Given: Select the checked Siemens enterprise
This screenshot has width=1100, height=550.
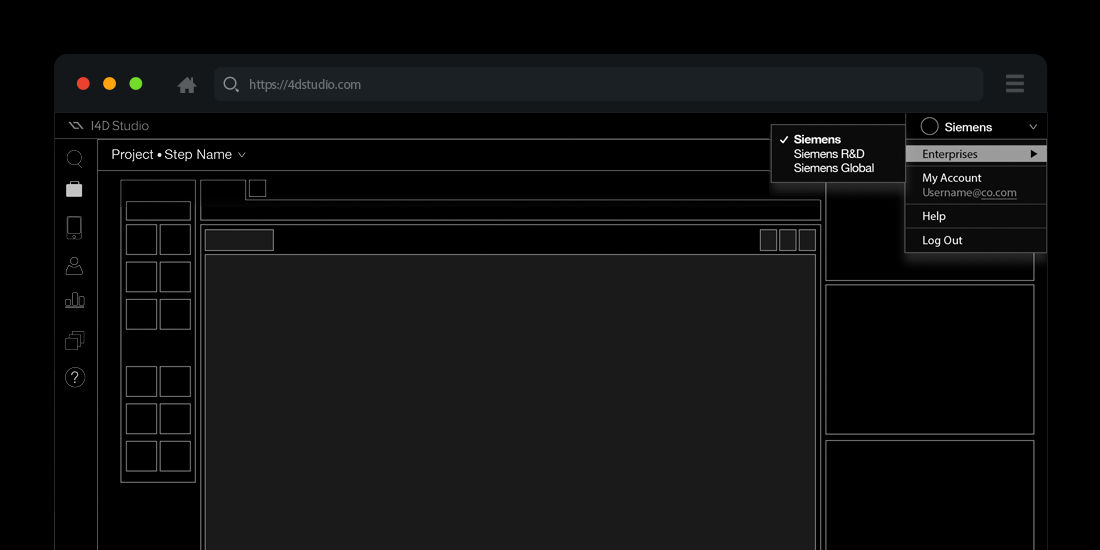Looking at the screenshot, I should [817, 140].
